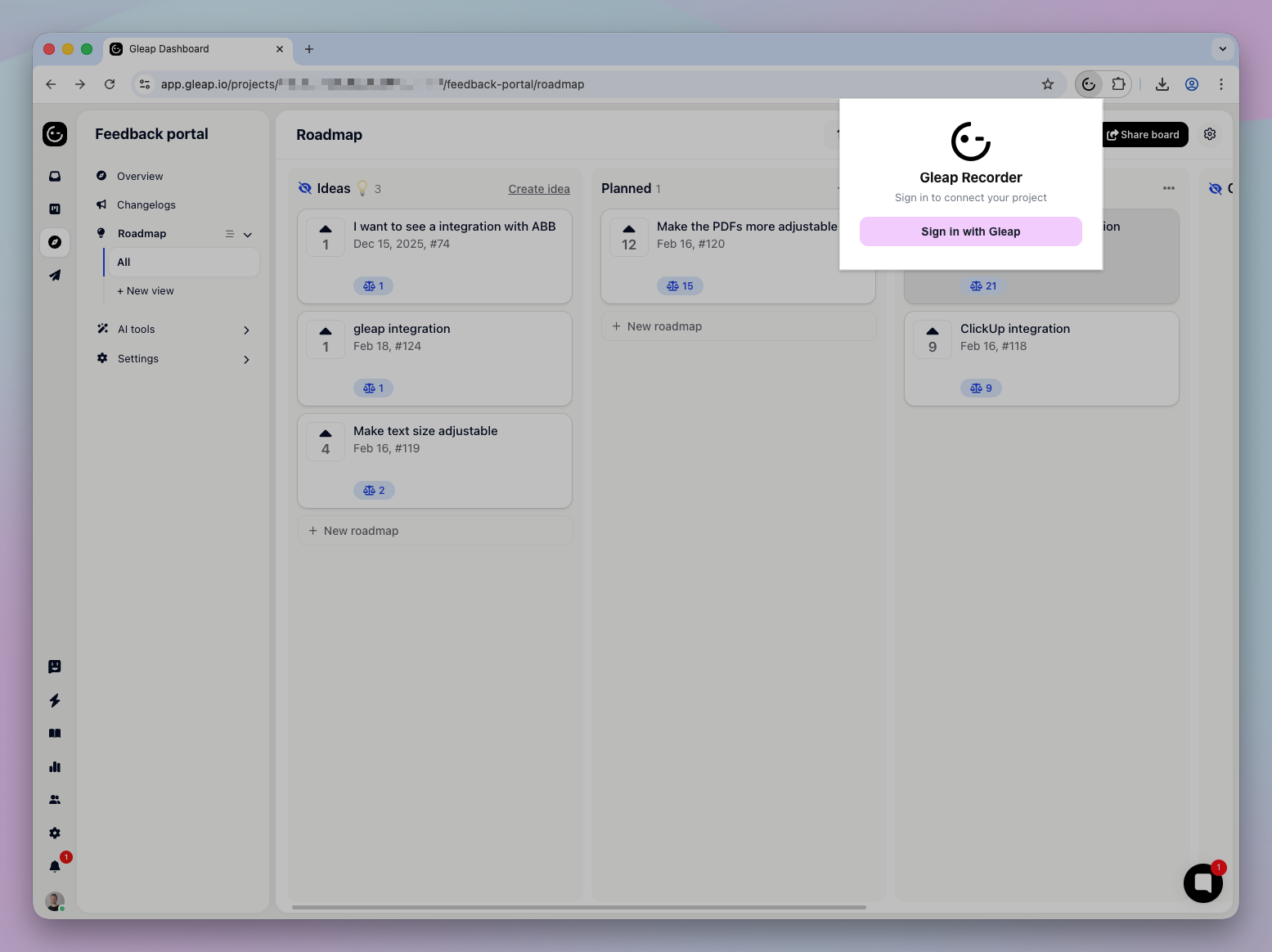The height and width of the screenshot is (952, 1272).
Task: Open the browser extensions puzzle icon
Action: point(1118,84)
